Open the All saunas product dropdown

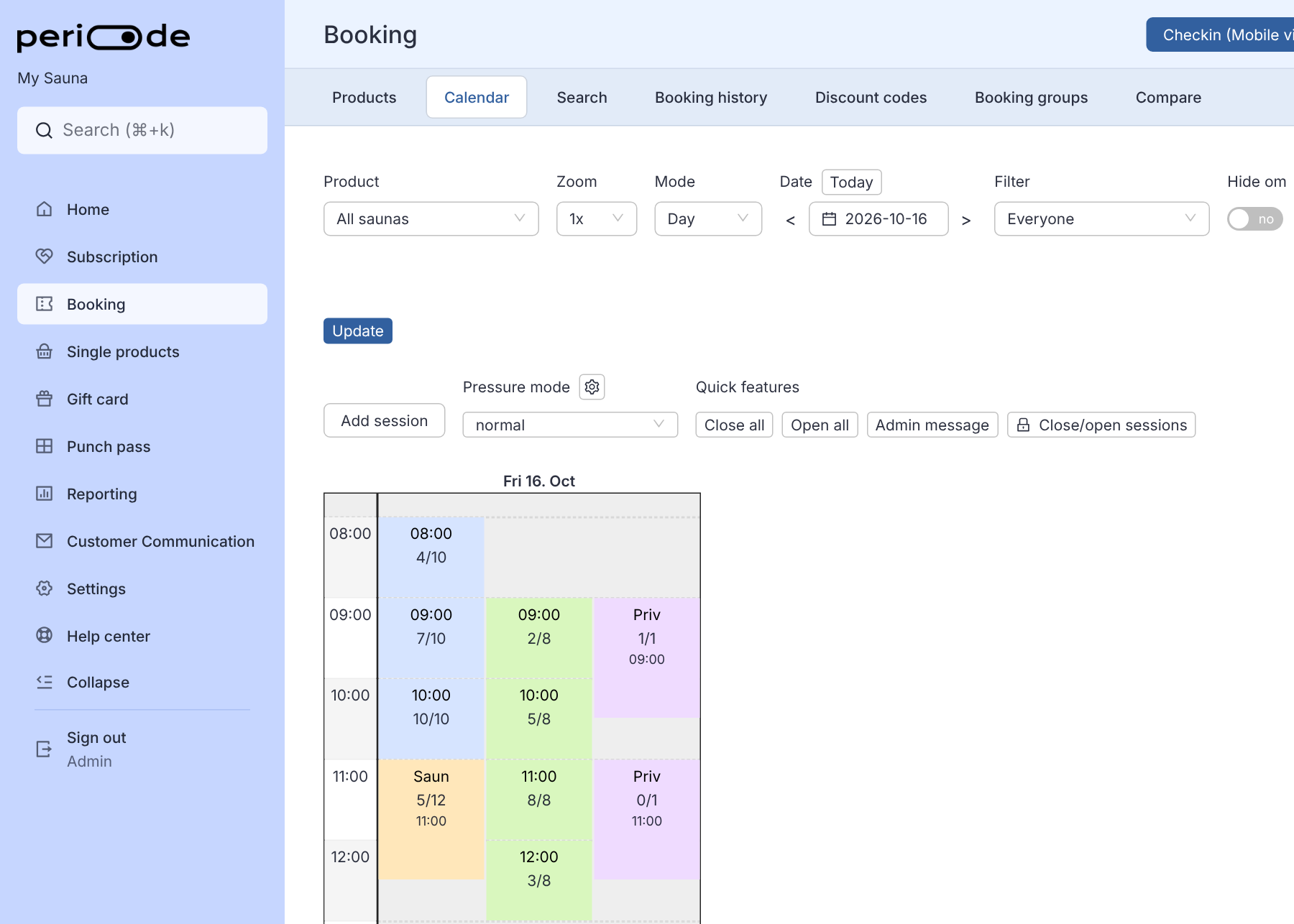click(431, 219)
